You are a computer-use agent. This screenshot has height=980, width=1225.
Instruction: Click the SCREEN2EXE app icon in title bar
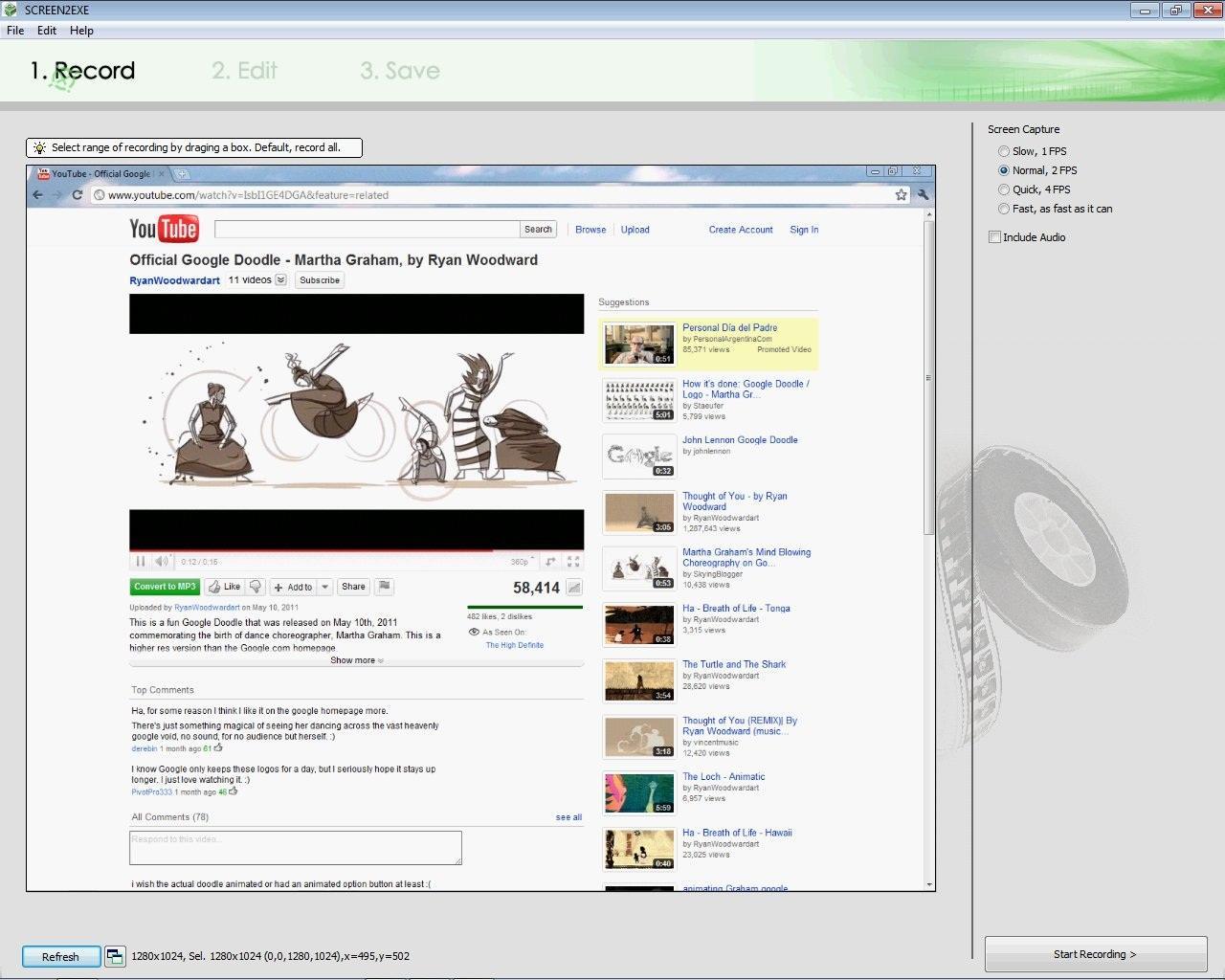[11, 10]
